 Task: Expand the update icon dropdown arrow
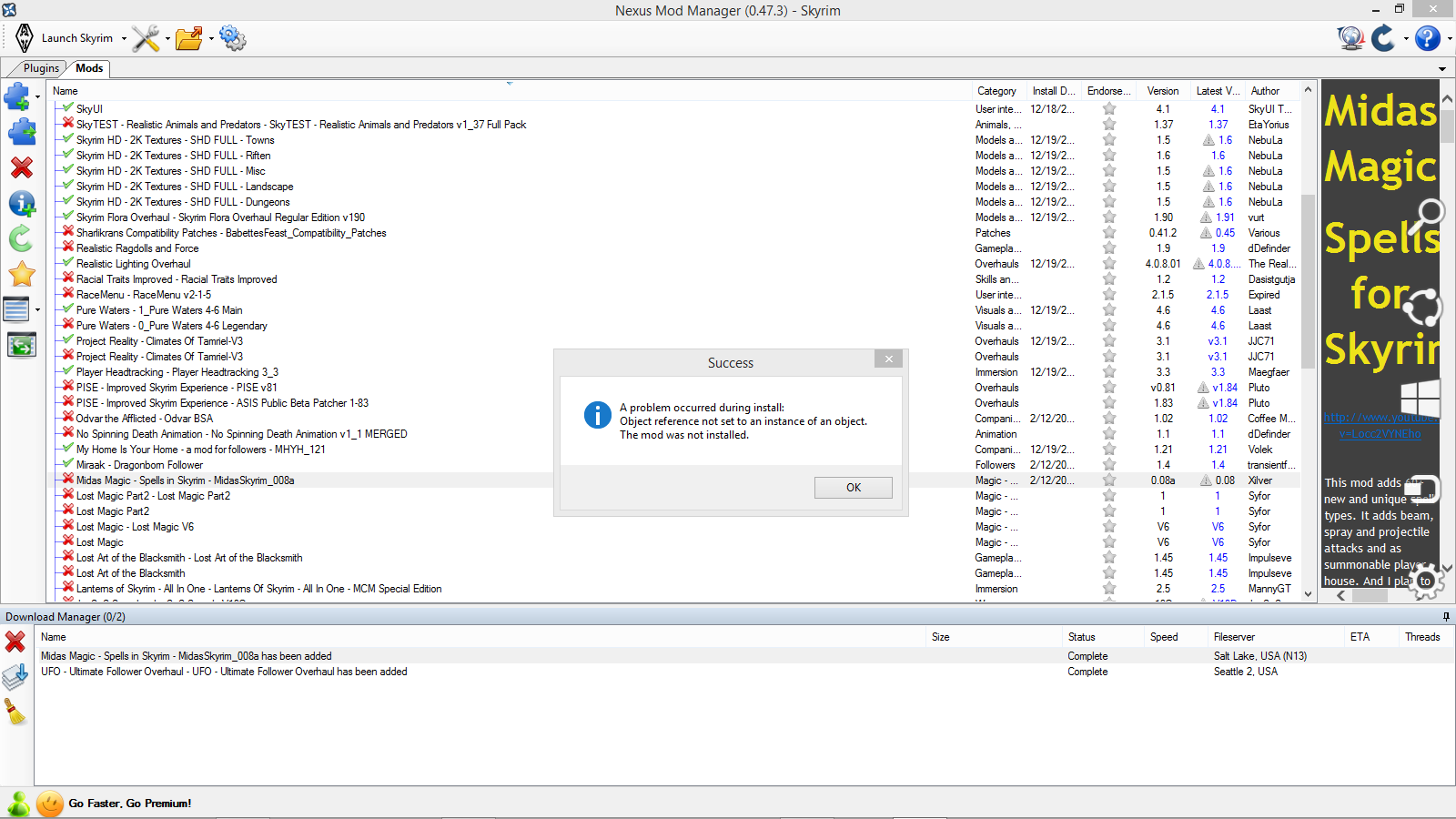tap(1406, 39)
